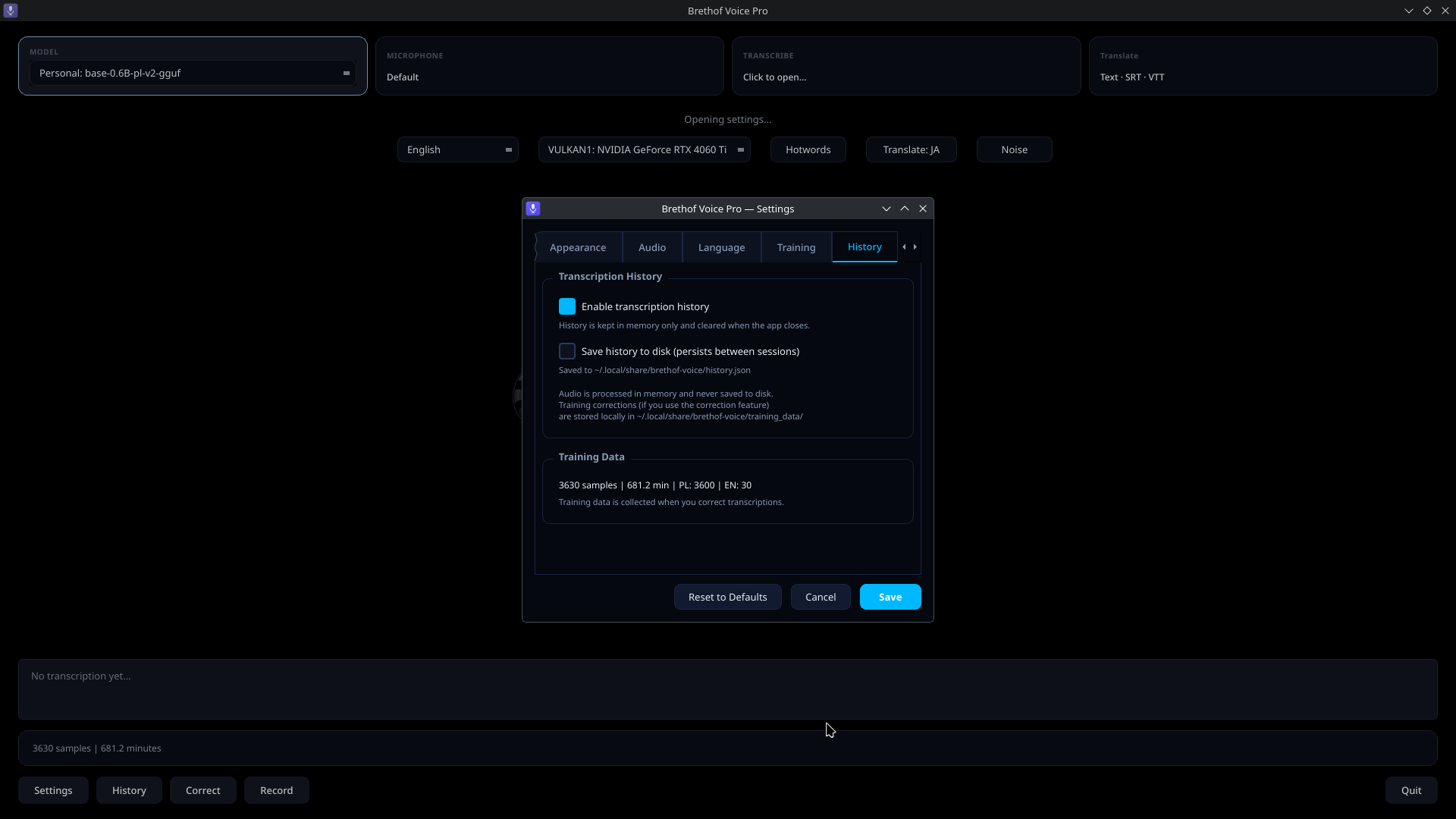Click the Transcribe 'Click to open...' card
Screen dimensions: 1456x819
906,66
